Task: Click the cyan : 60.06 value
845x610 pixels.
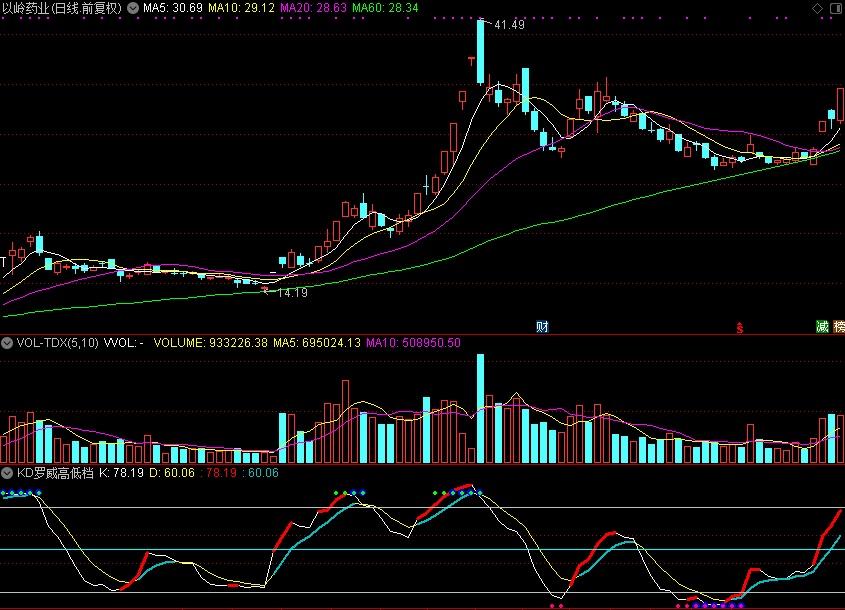Action: (260, 473)
